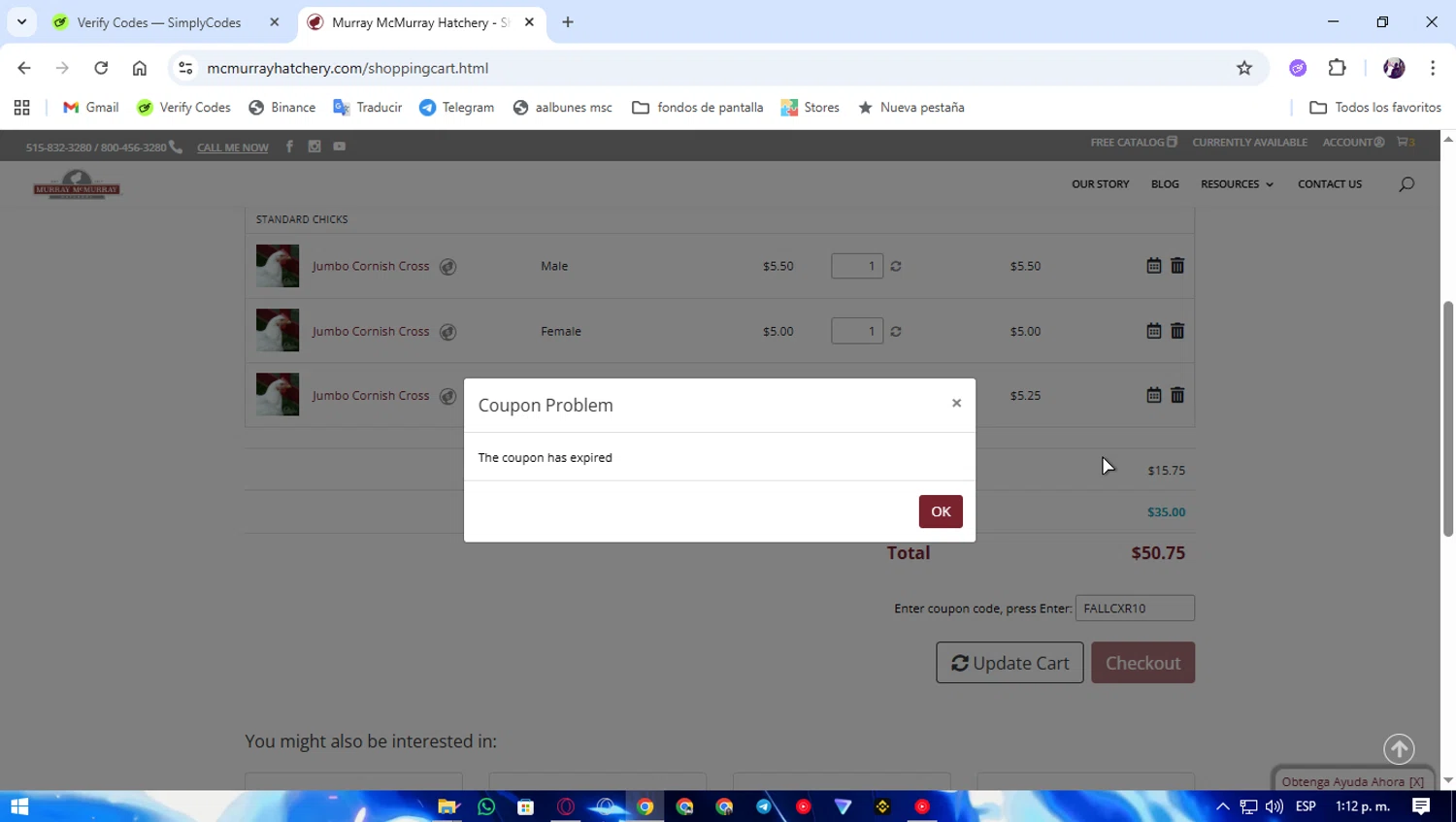Image resolution: width=1456 pixels, height=822 pixels.
Task: Open the Binance bookmark
Action: (282, 108)
